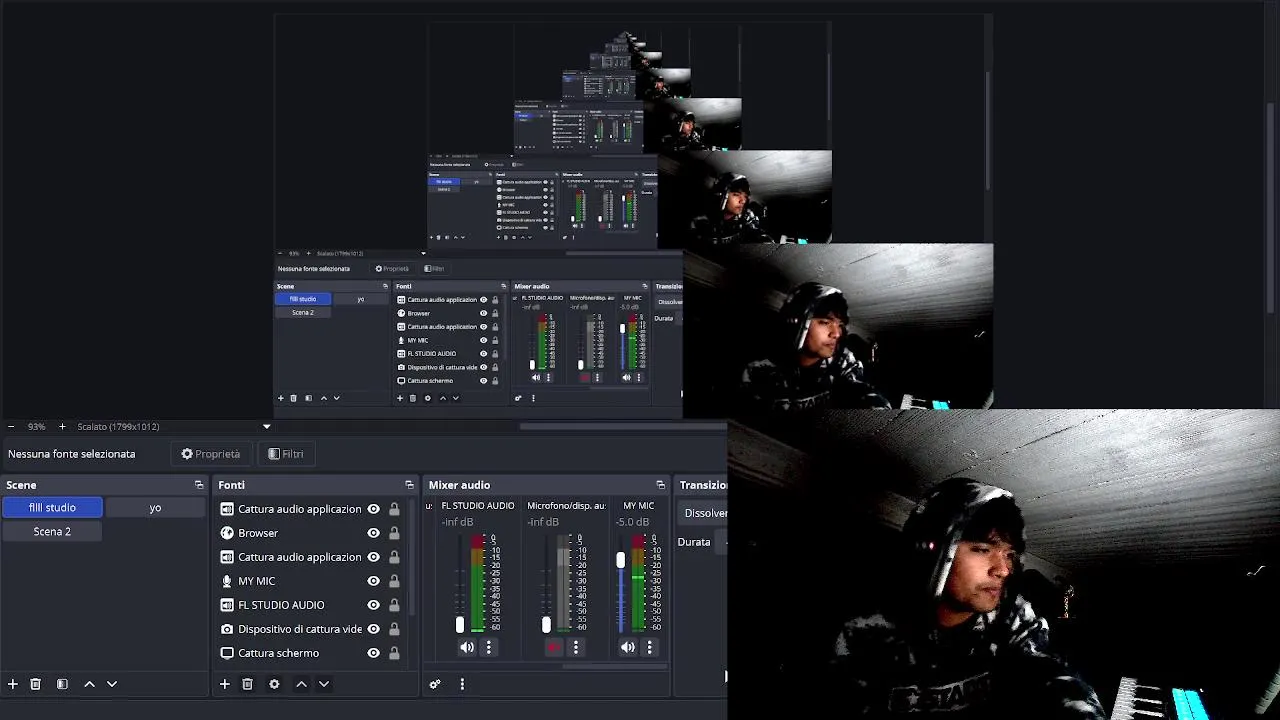Move the scene up with the Scene panel arrow

[x=89, y=684]
